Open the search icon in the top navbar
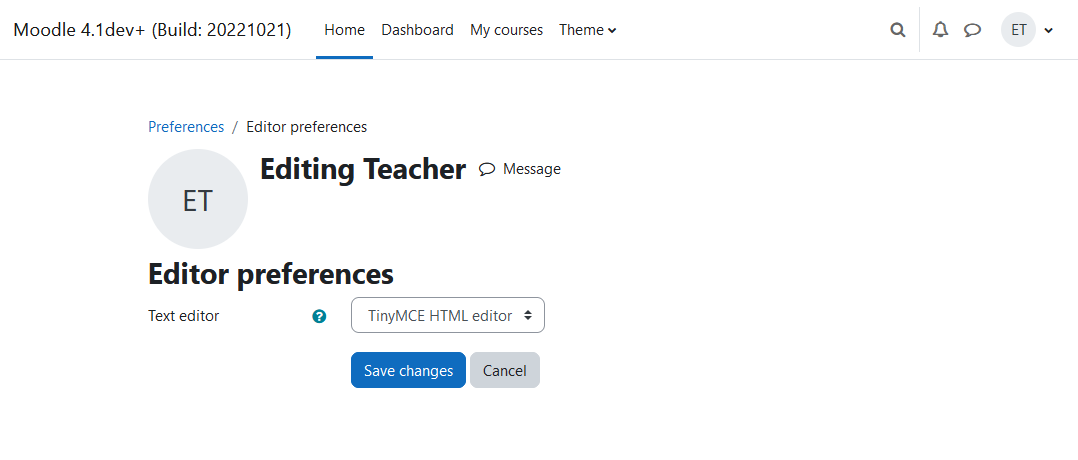 [x=897, y=30]
